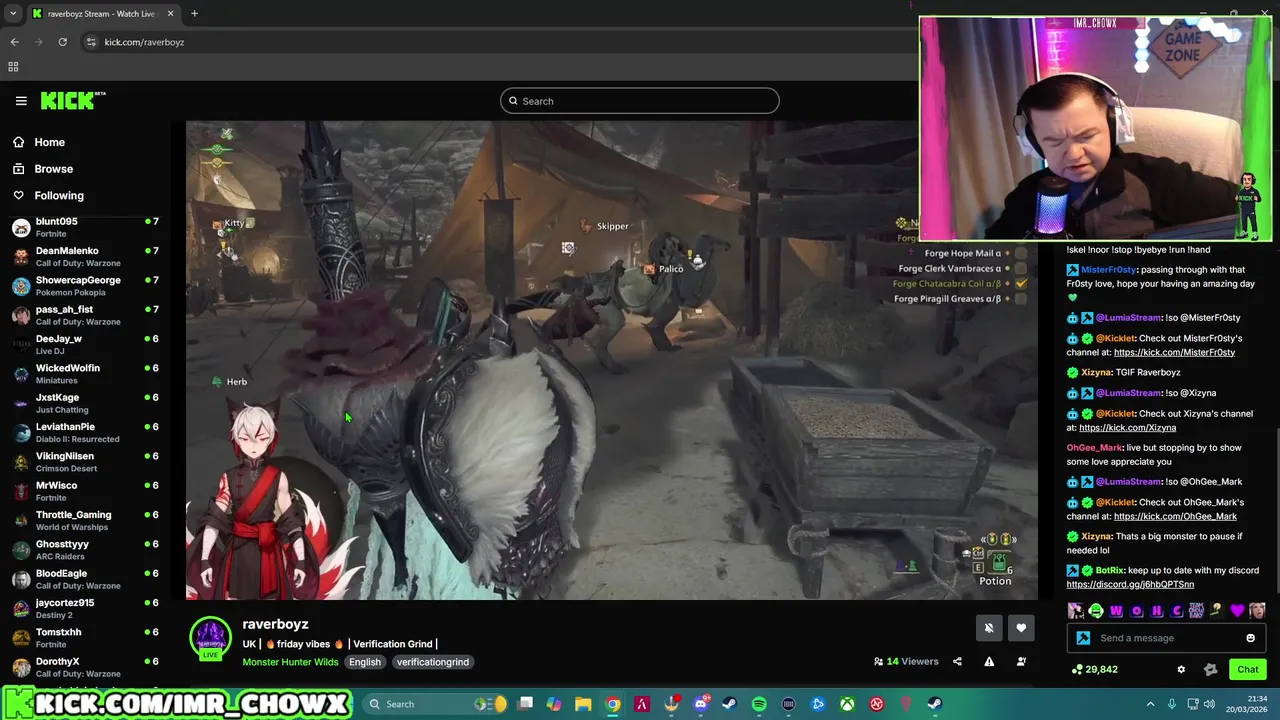
Task: Insert the purple heart emote
Action: 1237,611
